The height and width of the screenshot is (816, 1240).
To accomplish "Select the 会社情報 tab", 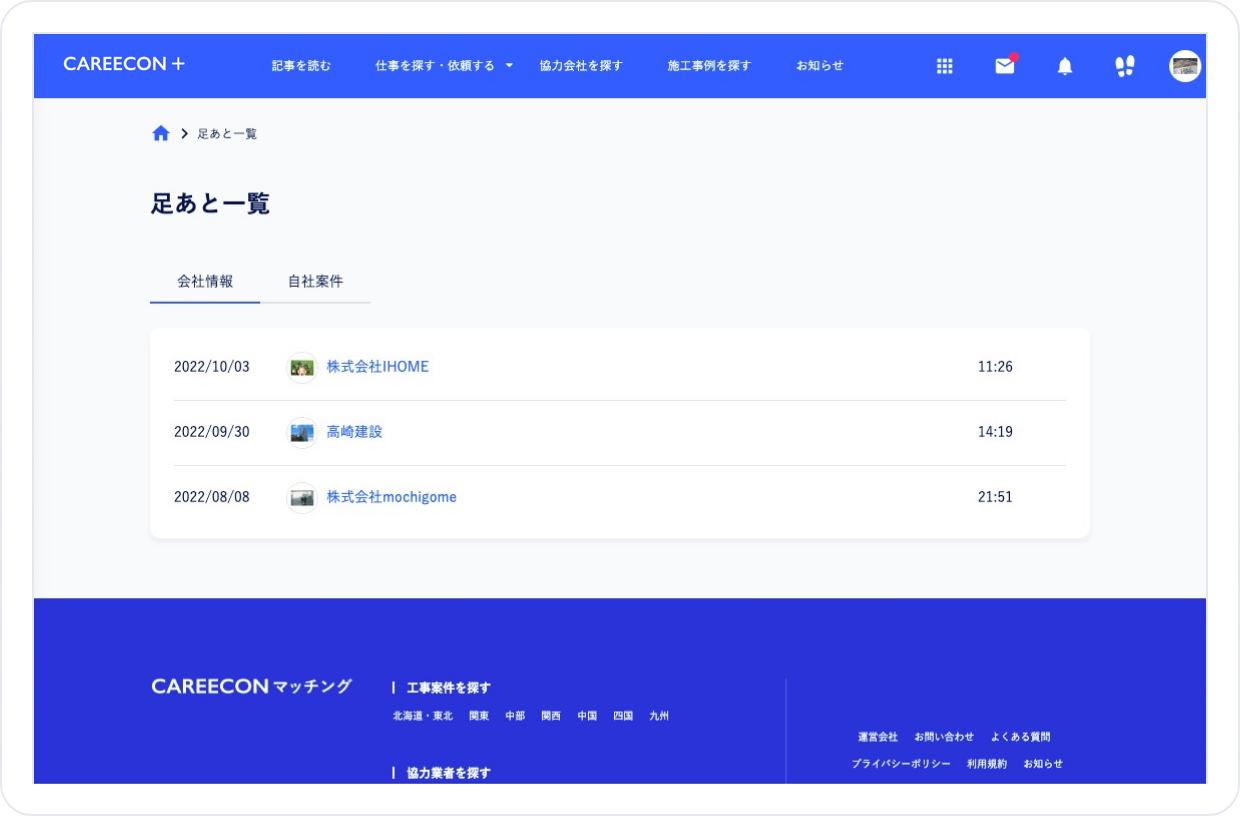I will click(205, 281).
